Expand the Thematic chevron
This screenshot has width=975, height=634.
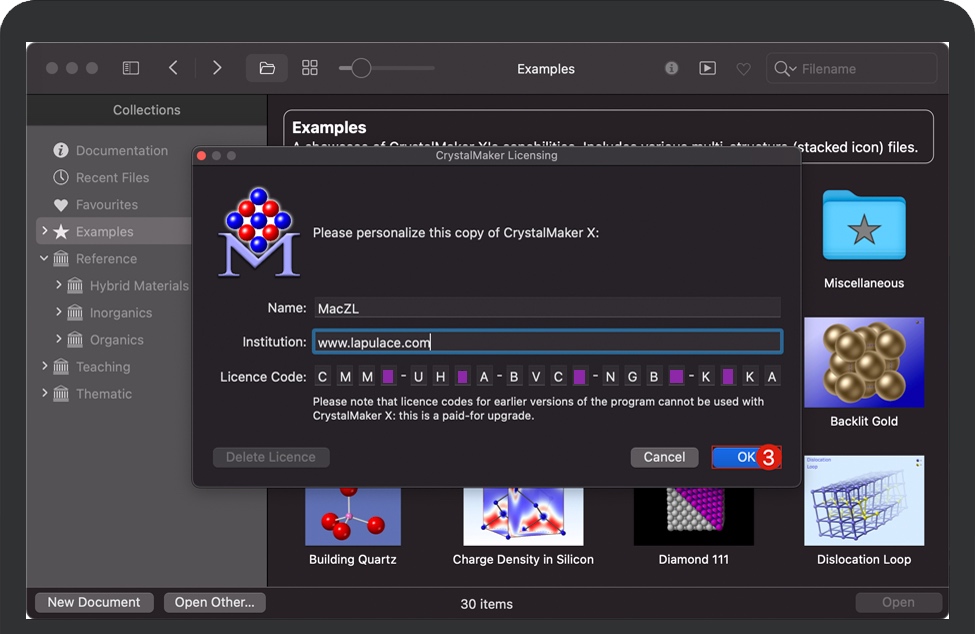(44, 393)
